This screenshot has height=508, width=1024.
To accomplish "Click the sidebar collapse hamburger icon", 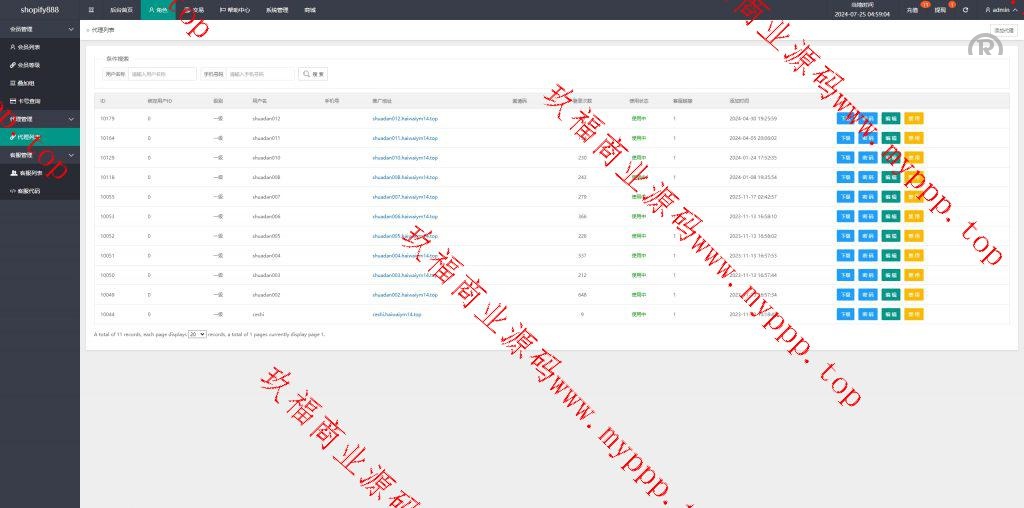I will [x=92, y=9].
